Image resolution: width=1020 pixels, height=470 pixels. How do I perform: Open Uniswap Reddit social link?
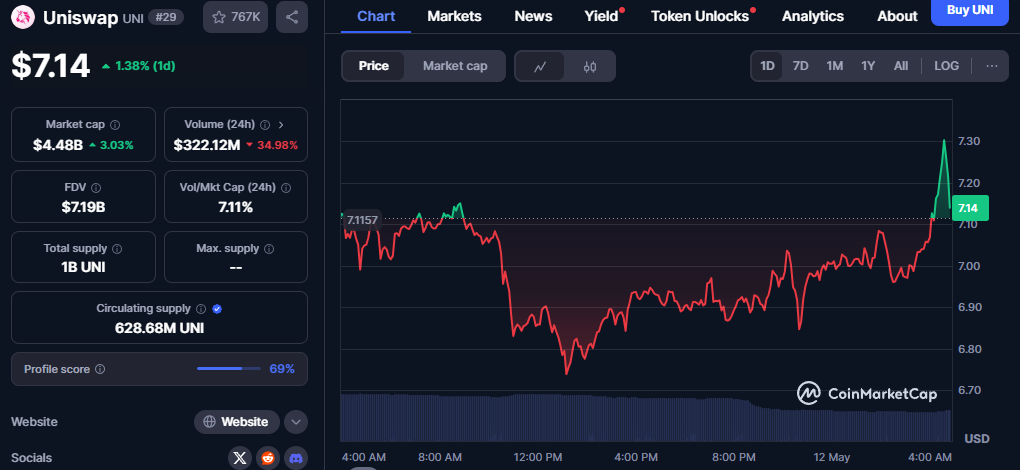(x=268, y=458)
